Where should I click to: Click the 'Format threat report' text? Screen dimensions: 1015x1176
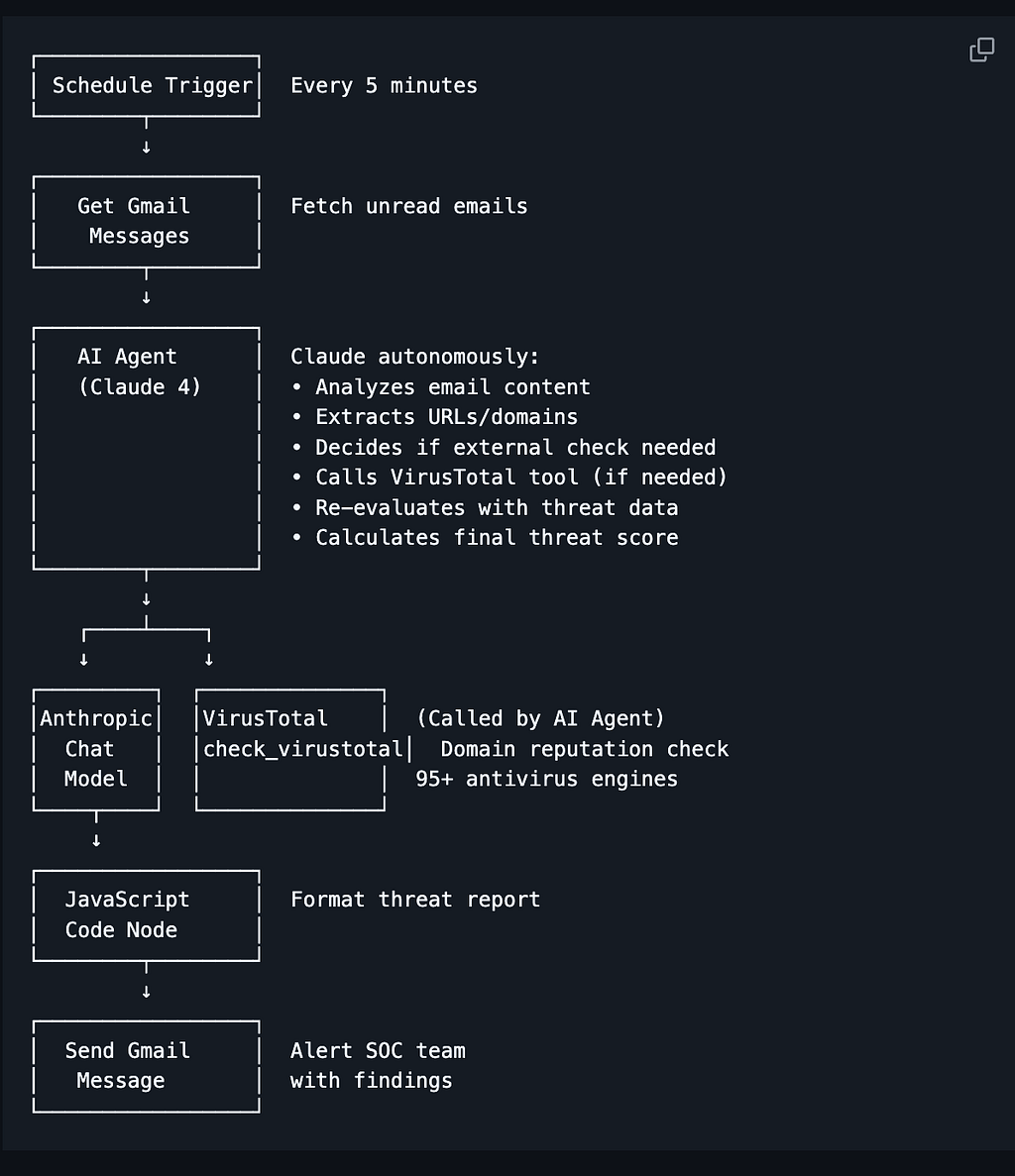coord(415,900)
